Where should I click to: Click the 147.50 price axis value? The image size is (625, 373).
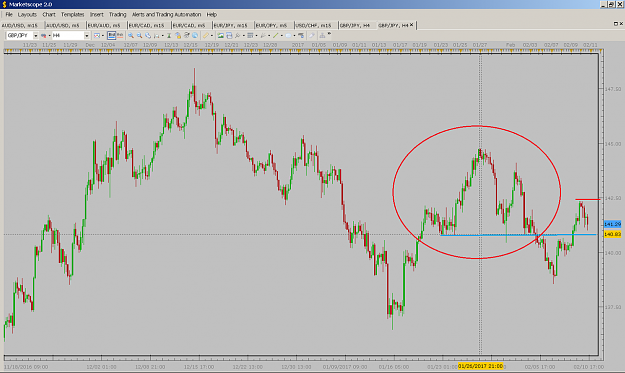point(613,89)
